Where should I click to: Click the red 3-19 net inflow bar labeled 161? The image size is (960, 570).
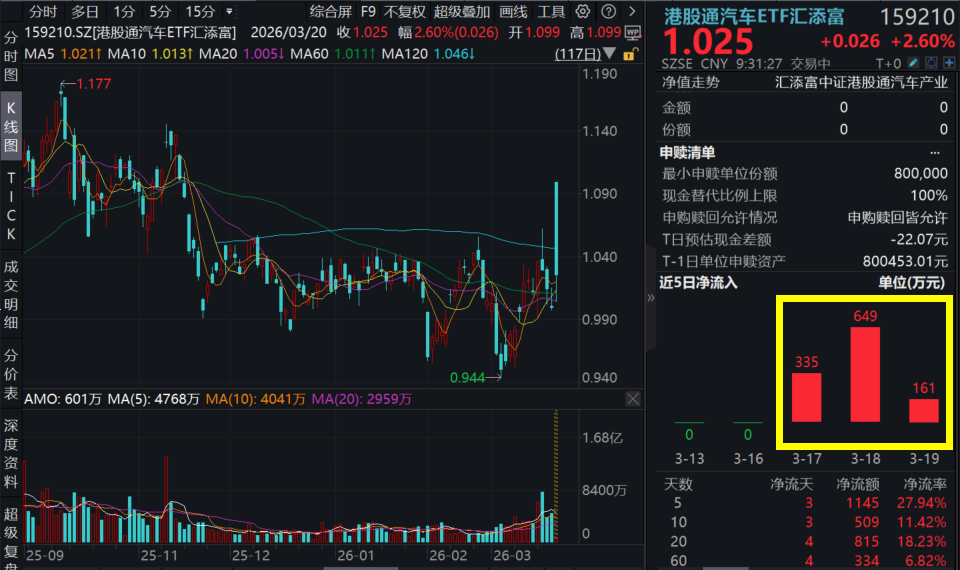[924, 410]
